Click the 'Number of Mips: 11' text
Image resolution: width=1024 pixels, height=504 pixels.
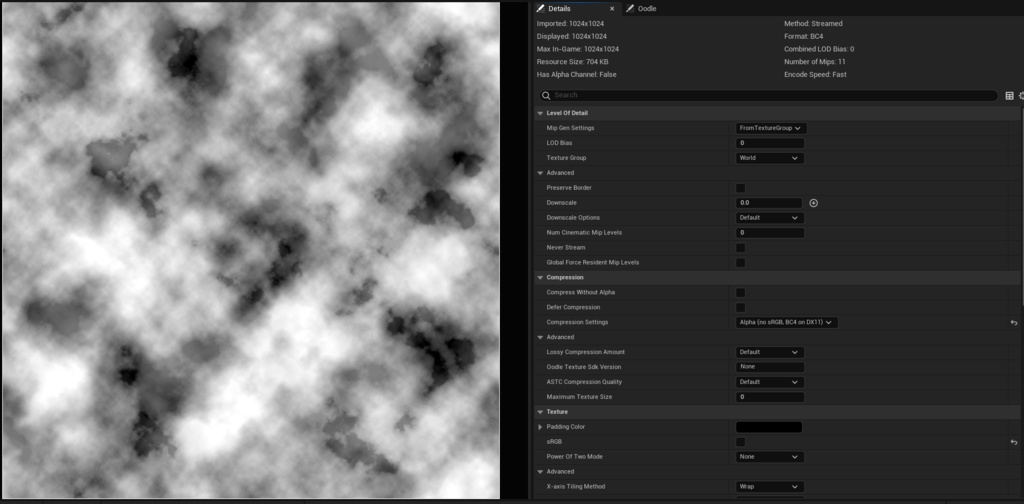[815, 62]
